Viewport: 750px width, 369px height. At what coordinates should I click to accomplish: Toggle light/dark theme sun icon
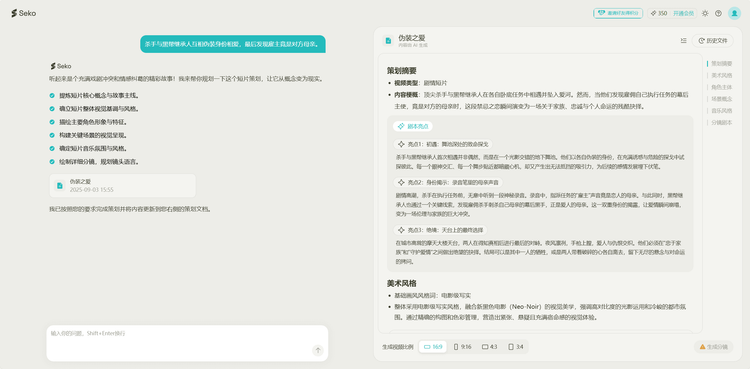click(x=705, y=13)
